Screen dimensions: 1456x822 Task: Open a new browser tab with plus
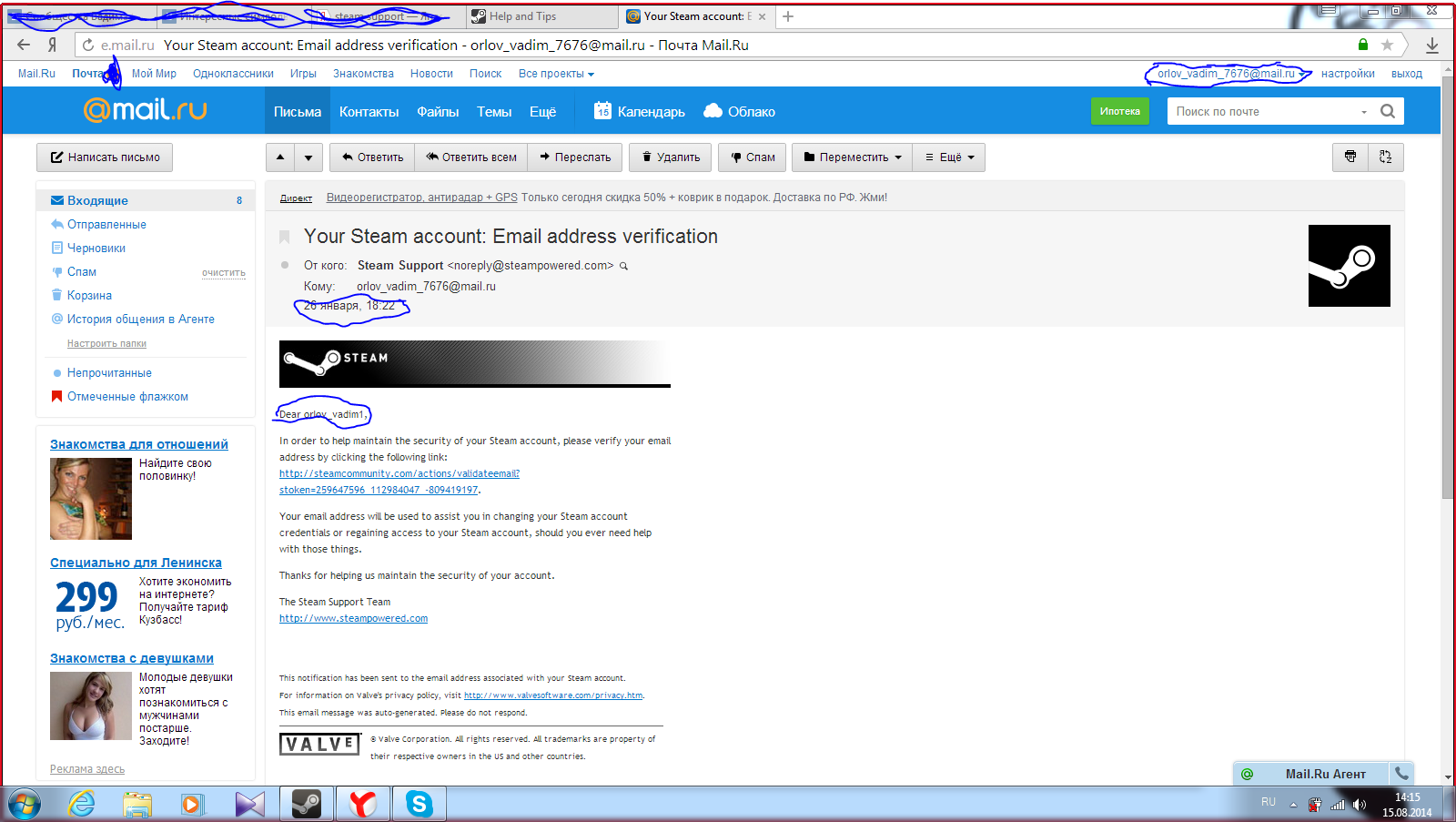(x=788, y=16)
